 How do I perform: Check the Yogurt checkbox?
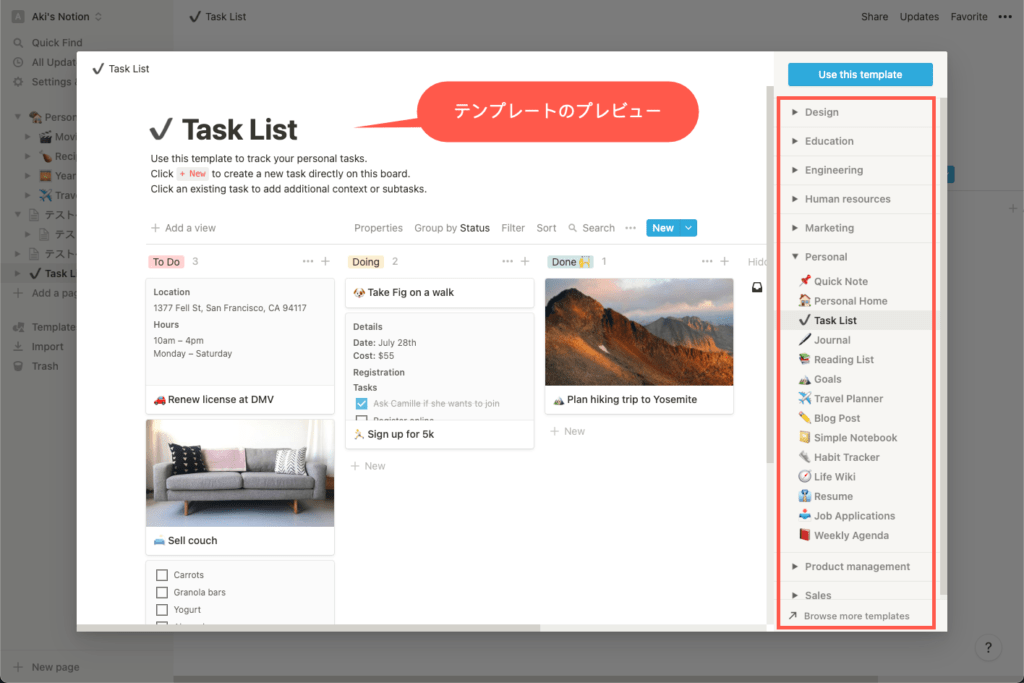(162, 610)
